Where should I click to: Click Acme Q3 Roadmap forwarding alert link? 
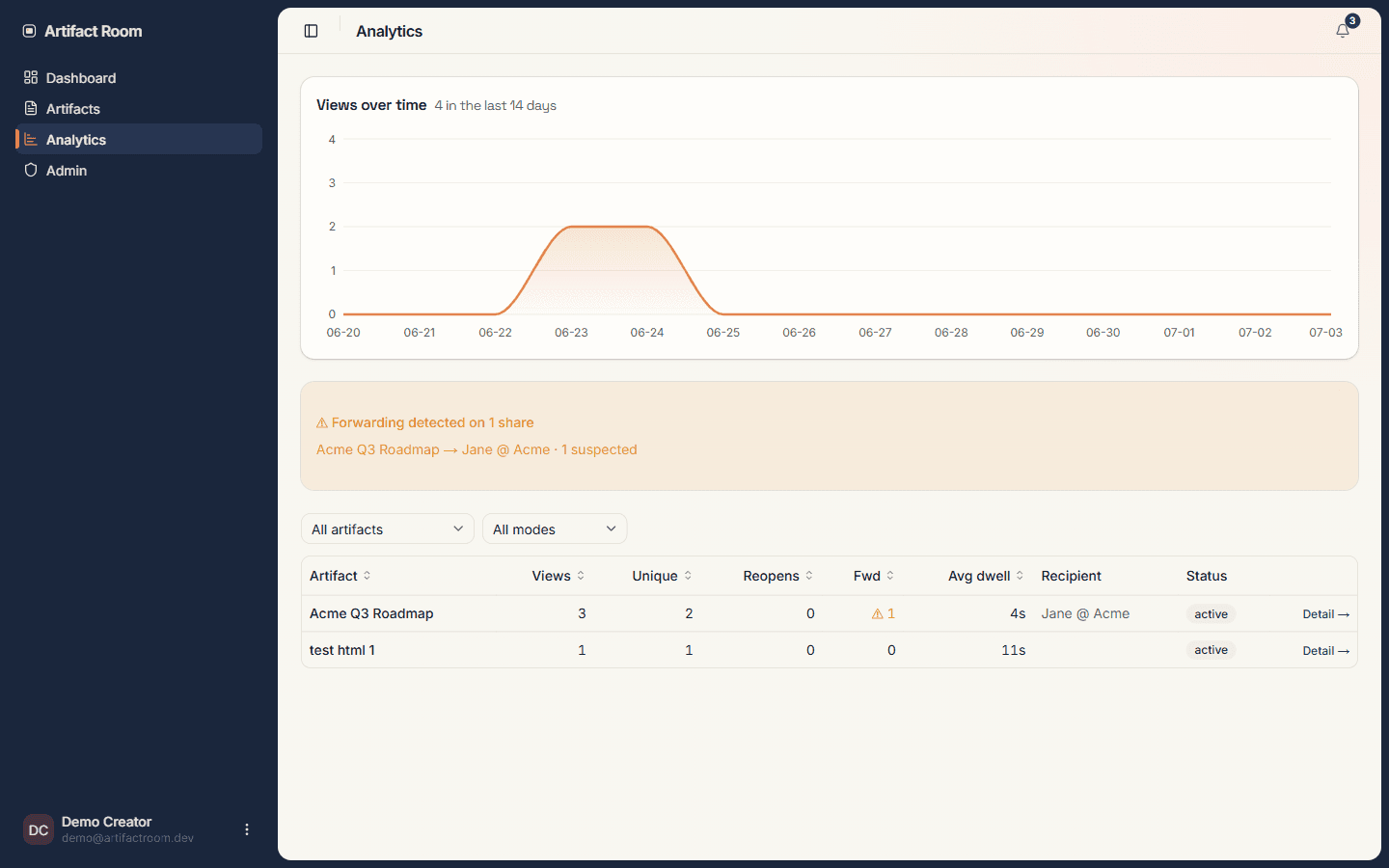tap(477, 449)
